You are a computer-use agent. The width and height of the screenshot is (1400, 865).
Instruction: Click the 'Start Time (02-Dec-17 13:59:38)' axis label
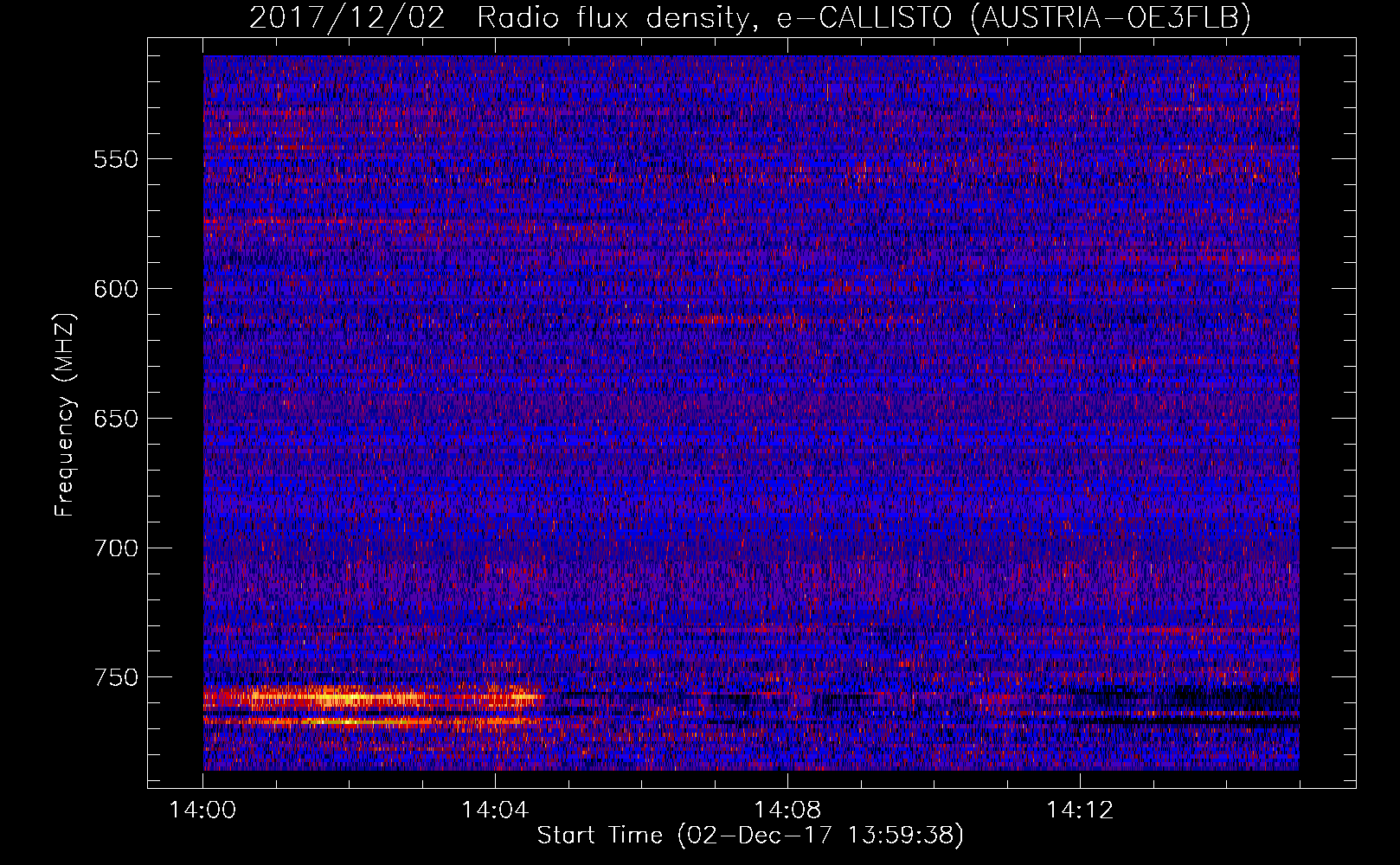[750, 836]
